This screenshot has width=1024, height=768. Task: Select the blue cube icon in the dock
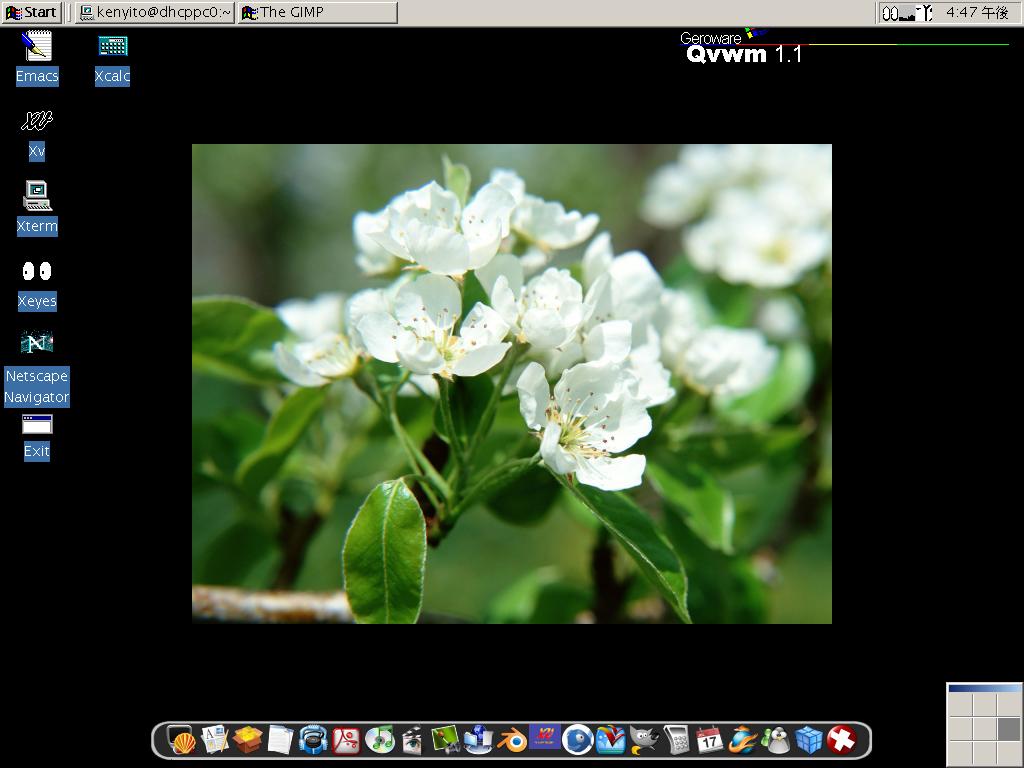808,740
